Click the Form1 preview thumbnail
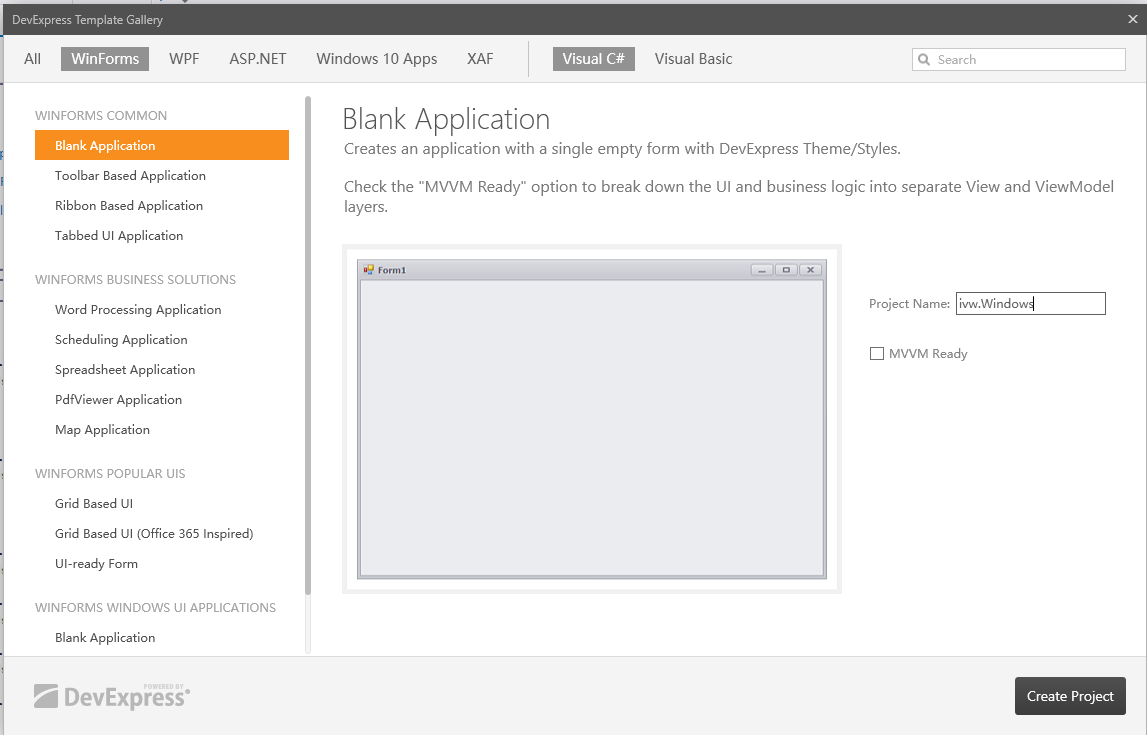Image resolution: width=1147 pixels, height=735 pixels. [592, 419]
